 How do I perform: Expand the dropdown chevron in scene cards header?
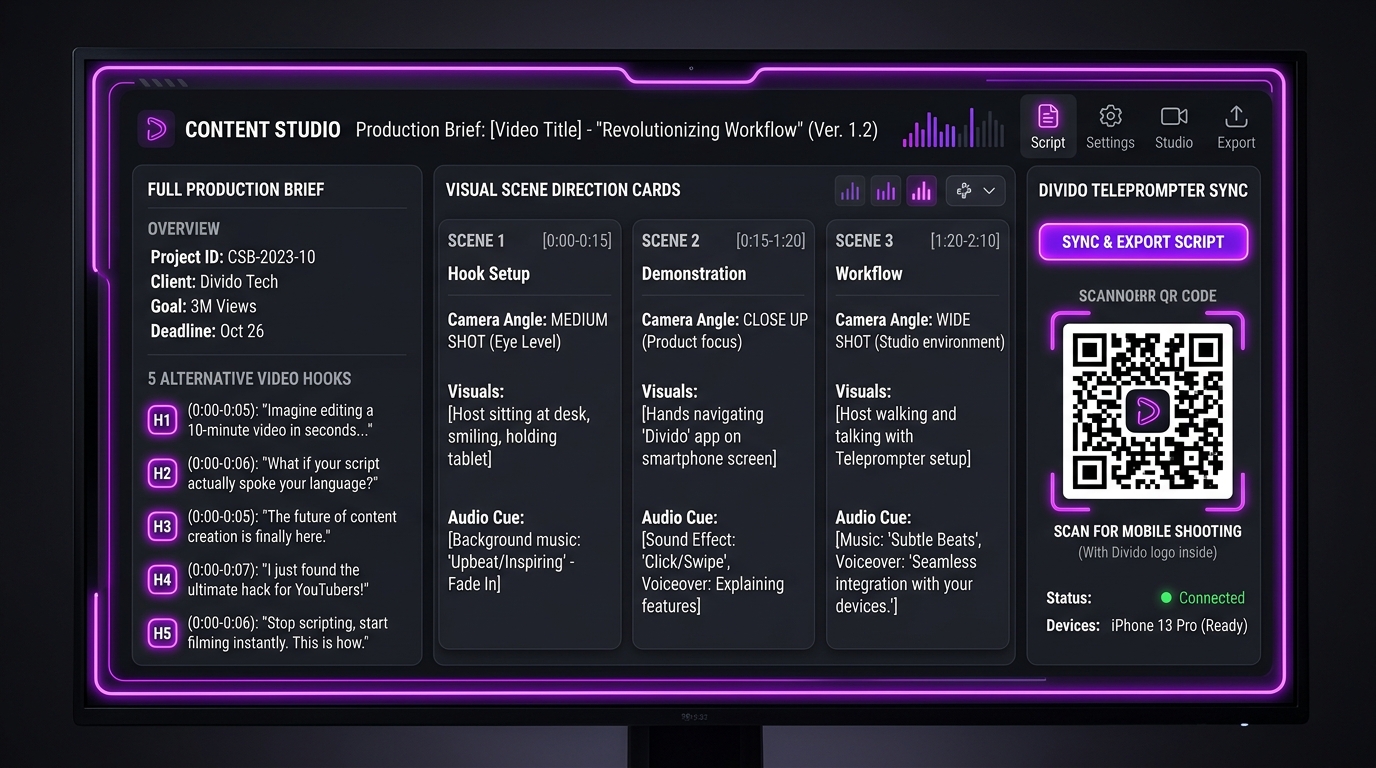tap(989, 191)
